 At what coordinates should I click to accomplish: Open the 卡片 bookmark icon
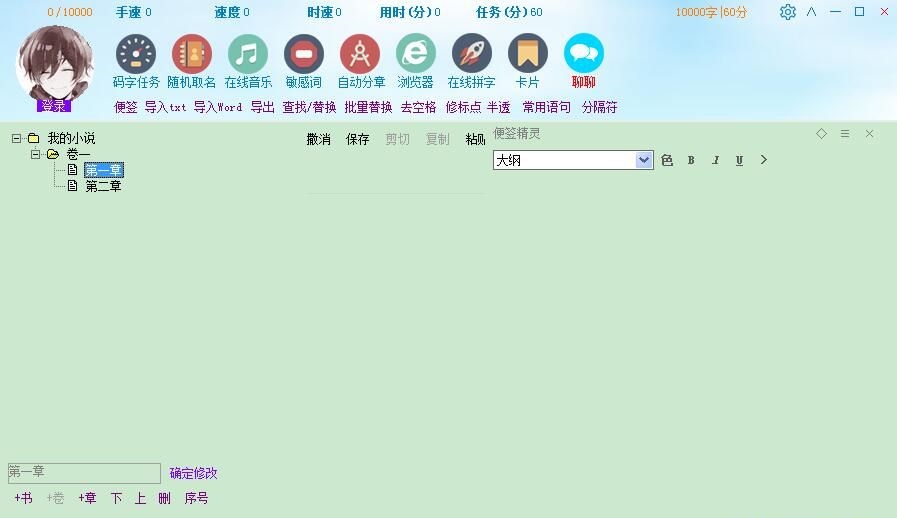527,54
